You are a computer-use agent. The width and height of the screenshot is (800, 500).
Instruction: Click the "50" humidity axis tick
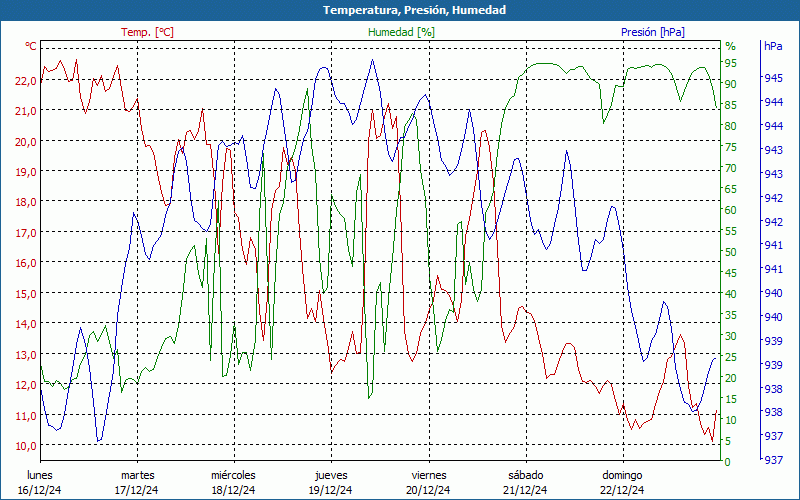coord(731,252)
